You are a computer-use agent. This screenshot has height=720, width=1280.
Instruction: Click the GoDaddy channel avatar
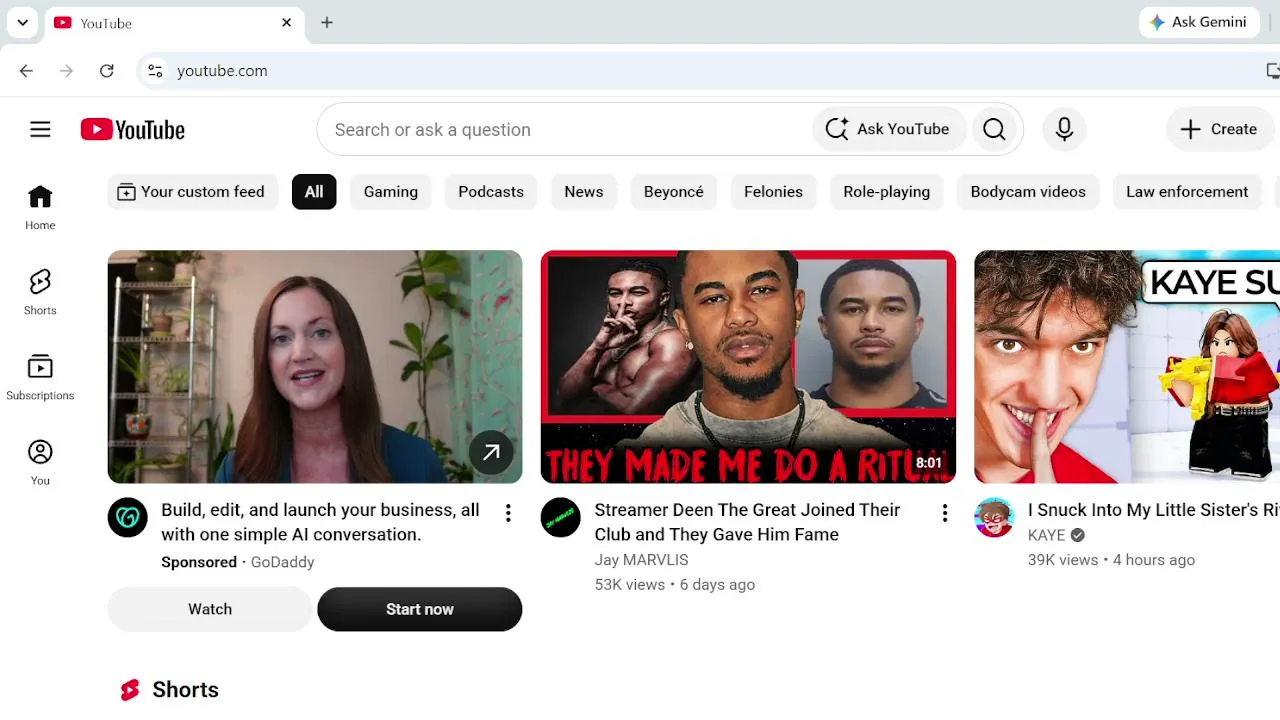coord(128,517)
